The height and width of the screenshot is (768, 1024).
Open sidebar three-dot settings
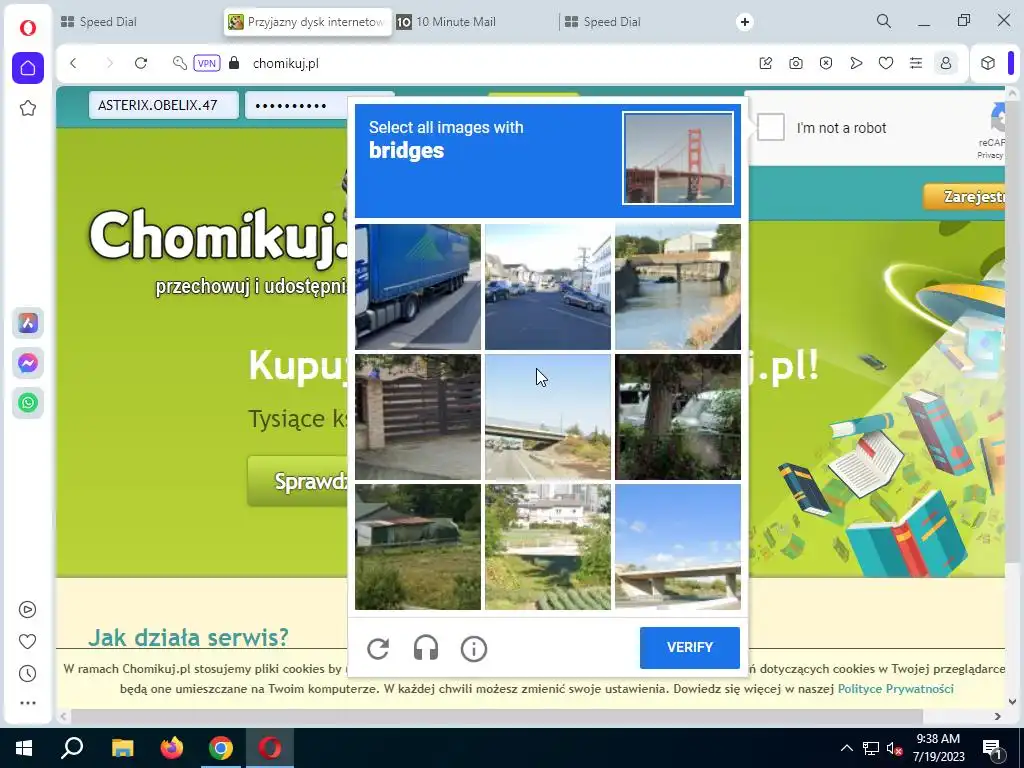[x=27, y=703]
